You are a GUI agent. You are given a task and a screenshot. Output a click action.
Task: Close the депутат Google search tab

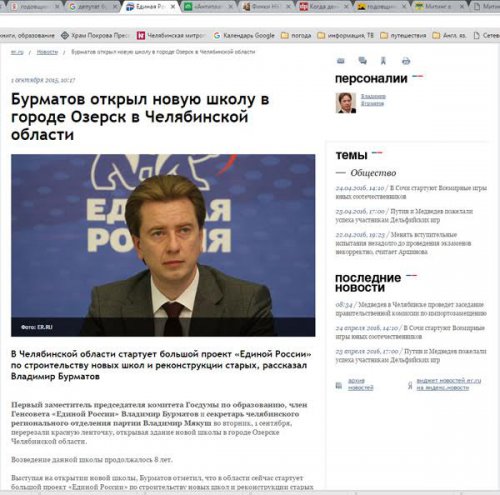[114, 6]
